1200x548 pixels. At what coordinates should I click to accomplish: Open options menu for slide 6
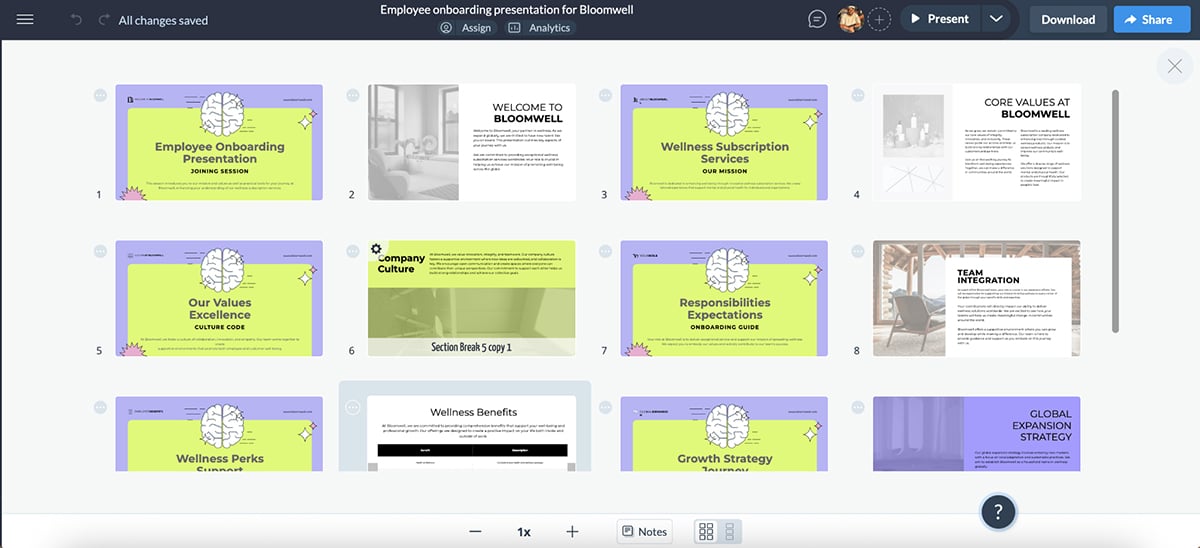tap(353, 251)
